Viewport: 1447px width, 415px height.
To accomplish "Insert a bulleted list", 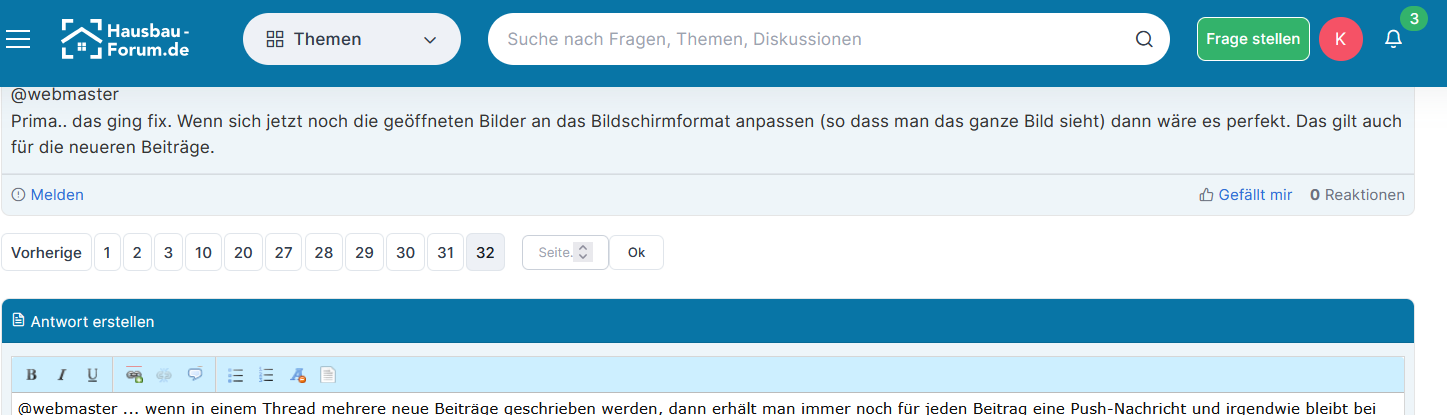I will pos(236,375).
